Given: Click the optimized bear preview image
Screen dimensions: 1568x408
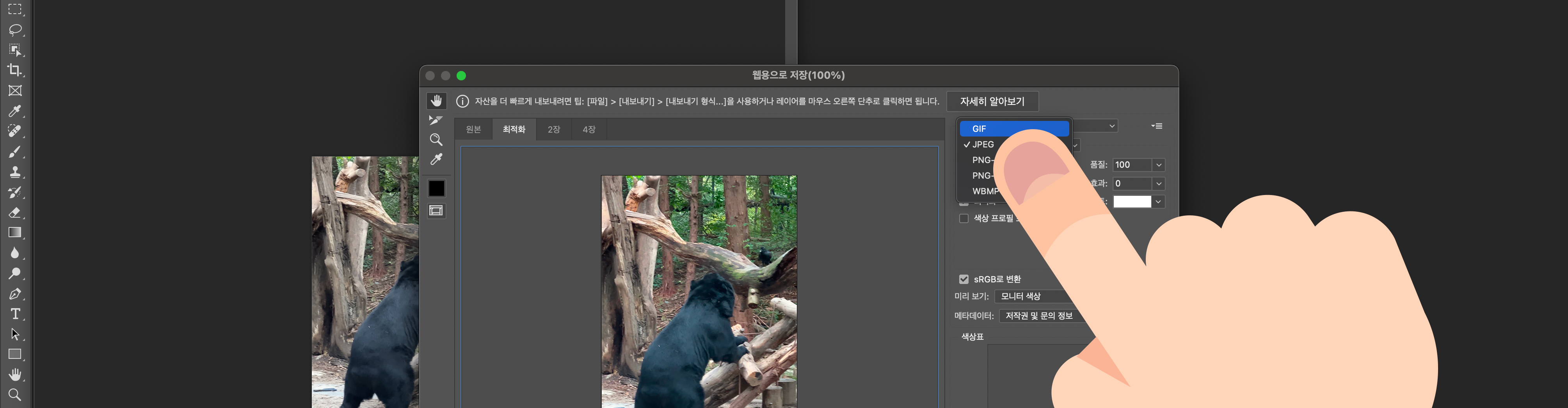Looking at the screenshot, I should pyautogui.click(x=699, y=292).
